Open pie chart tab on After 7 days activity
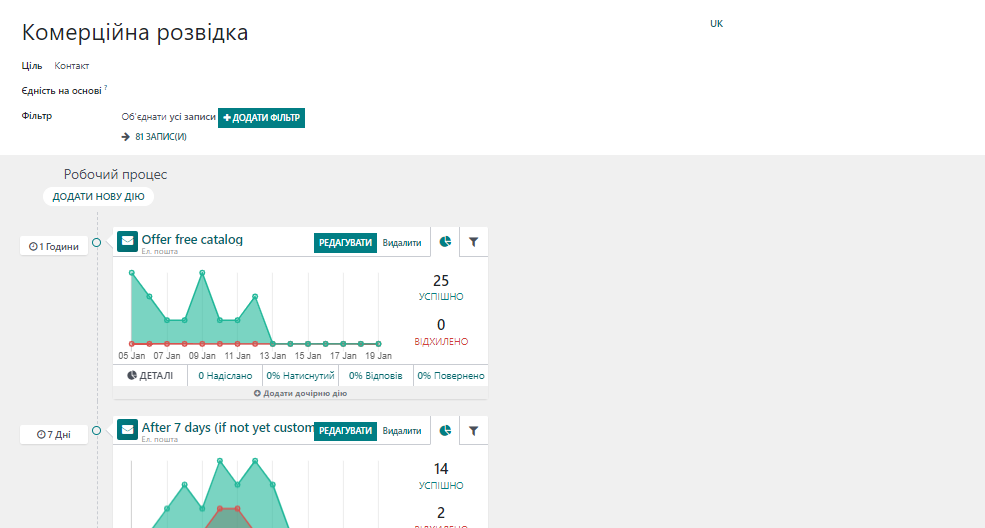The image size is (985, 528). point(445,431)
